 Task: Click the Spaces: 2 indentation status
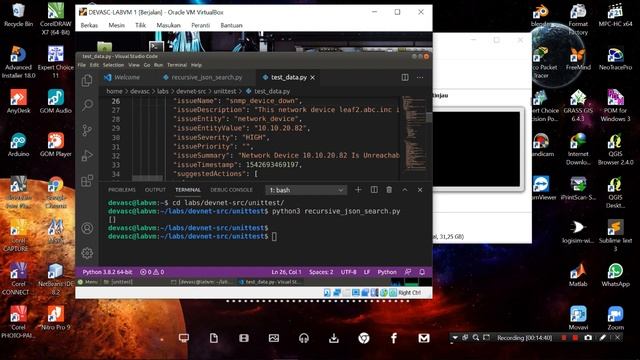point(321,272)
